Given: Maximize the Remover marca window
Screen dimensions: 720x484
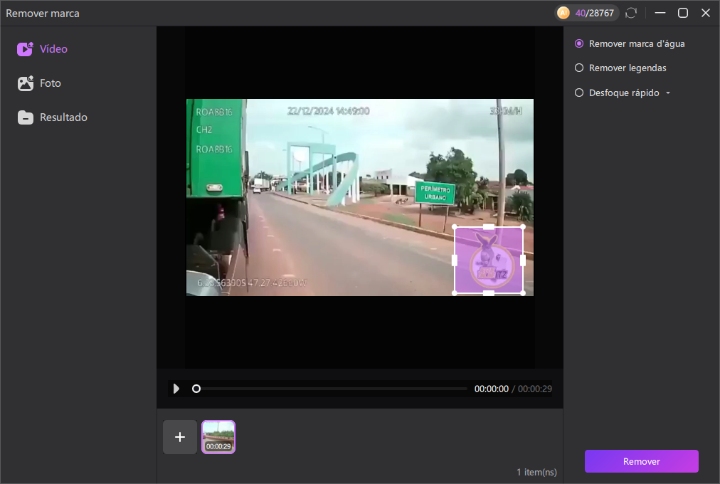Looking at the screenshot, I should tap(683, 13).
